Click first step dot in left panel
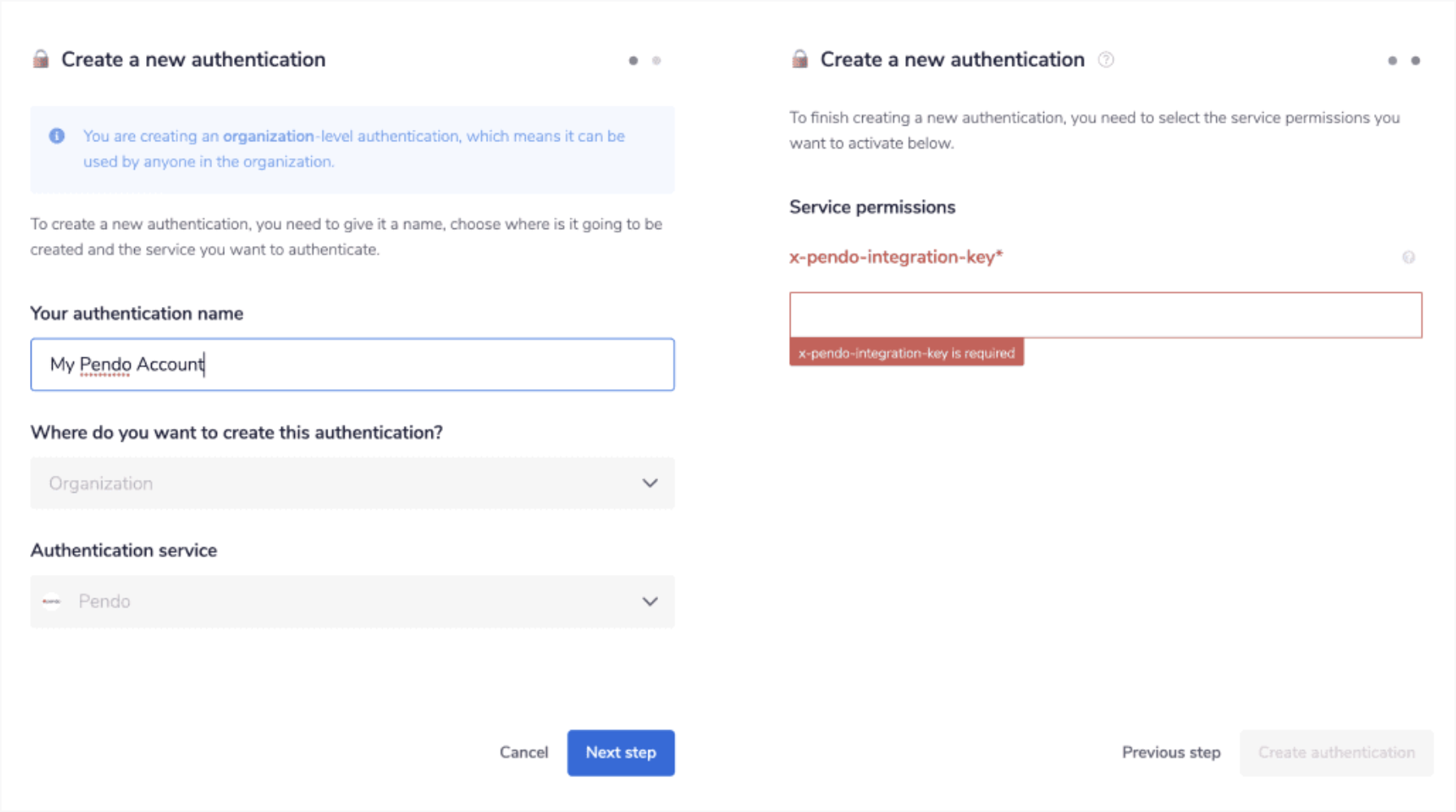 pyautogui.click(x=633, y=61)
